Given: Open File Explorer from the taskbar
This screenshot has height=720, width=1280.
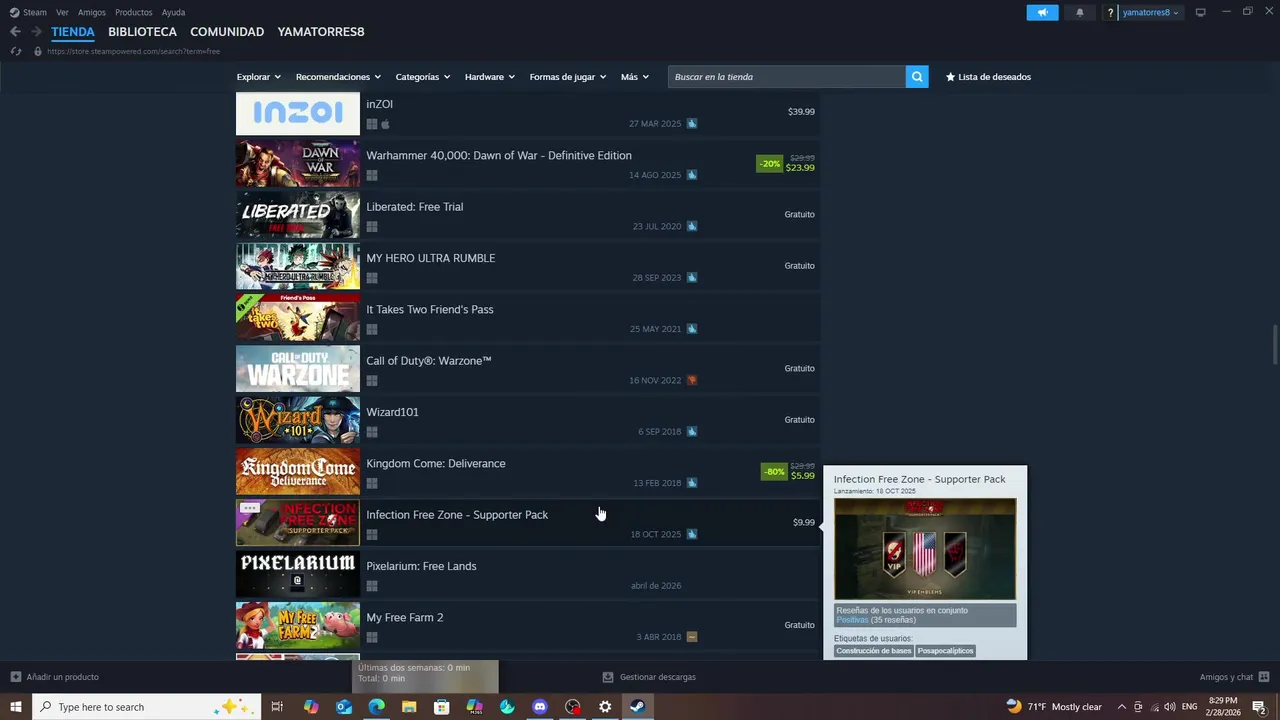Looking at the screenshot, I should tap(409, 707).
